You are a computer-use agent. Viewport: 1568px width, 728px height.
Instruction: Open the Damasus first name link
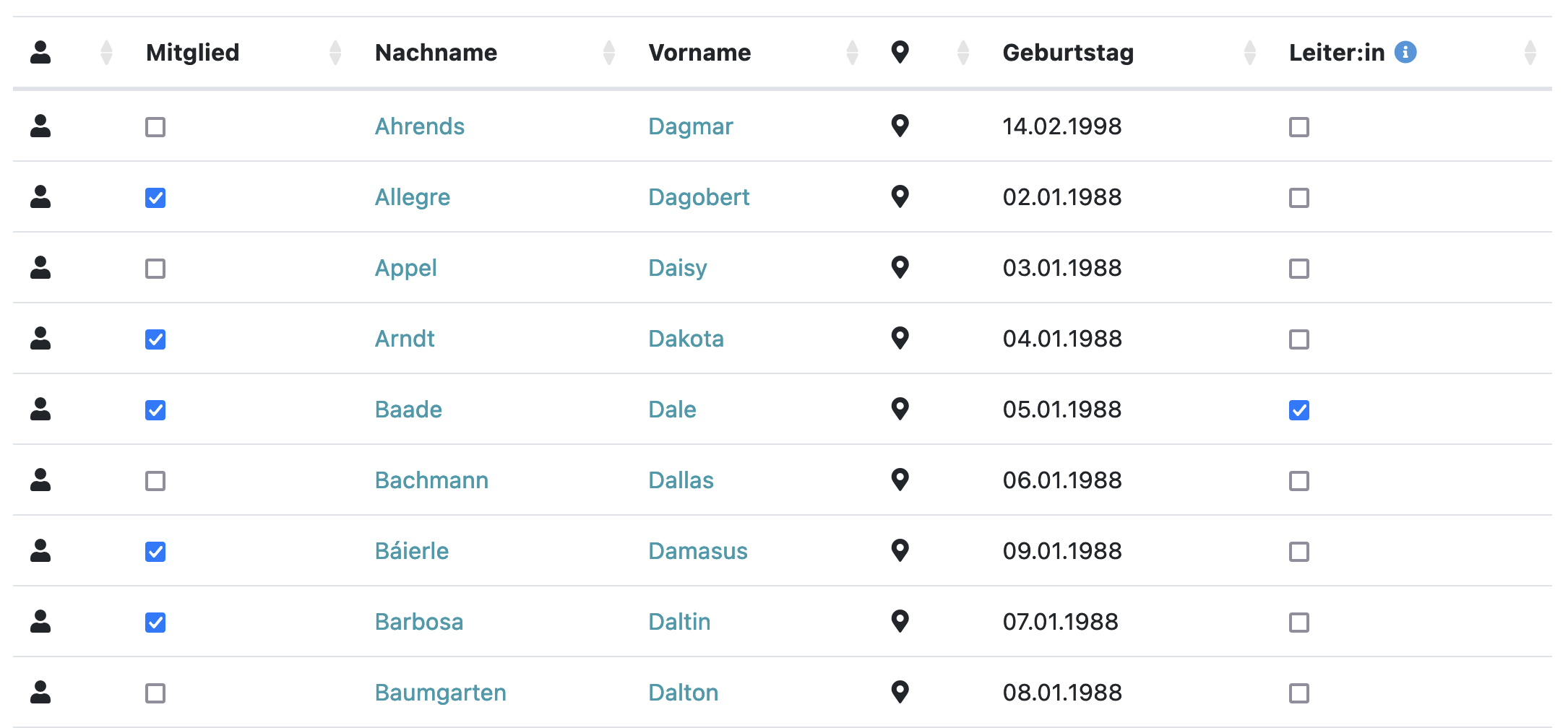(697, 551)
